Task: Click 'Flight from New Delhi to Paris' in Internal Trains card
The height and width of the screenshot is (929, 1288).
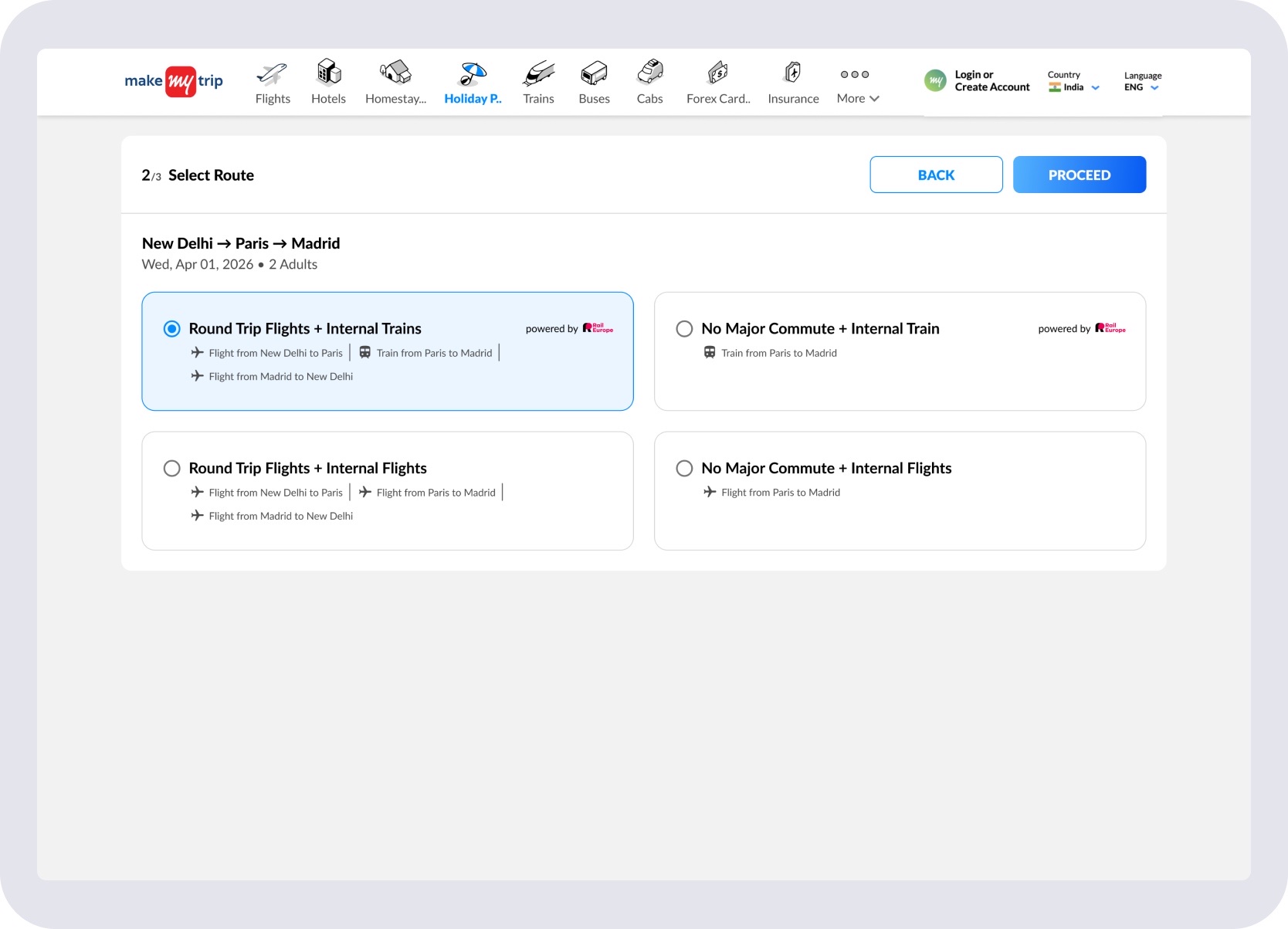Action: 276,353
